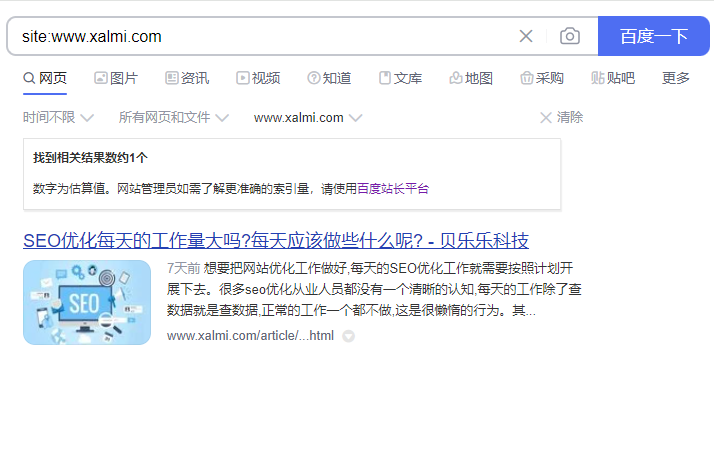714x466 pixels.
Task: Expand the 所有网页和文件 file type filter
Action: 173,118
